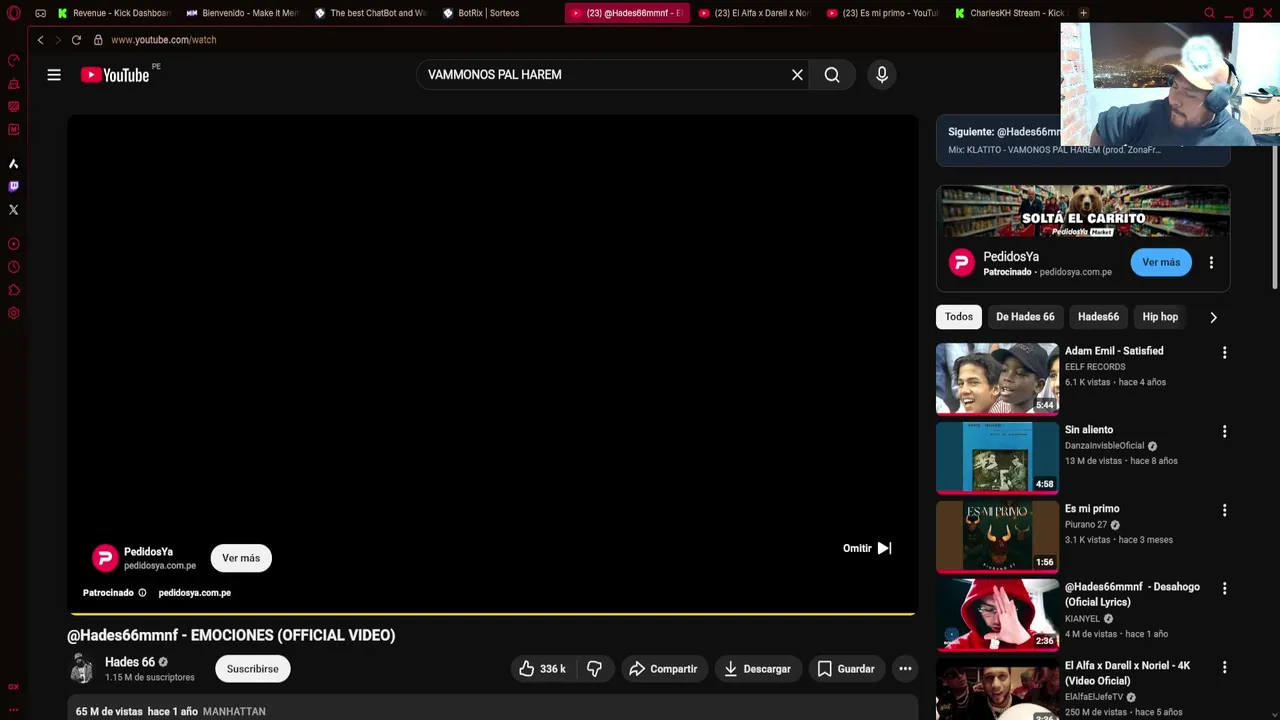The height and width of the screenshot is (720, 1280).
Task: Open the Opera main menu logo
Action: pyautogui.click(x=13, y=13)
